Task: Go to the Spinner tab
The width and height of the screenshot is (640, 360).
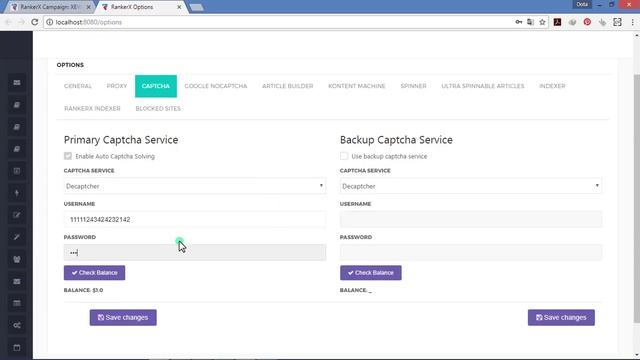Action: click(413, 86)
